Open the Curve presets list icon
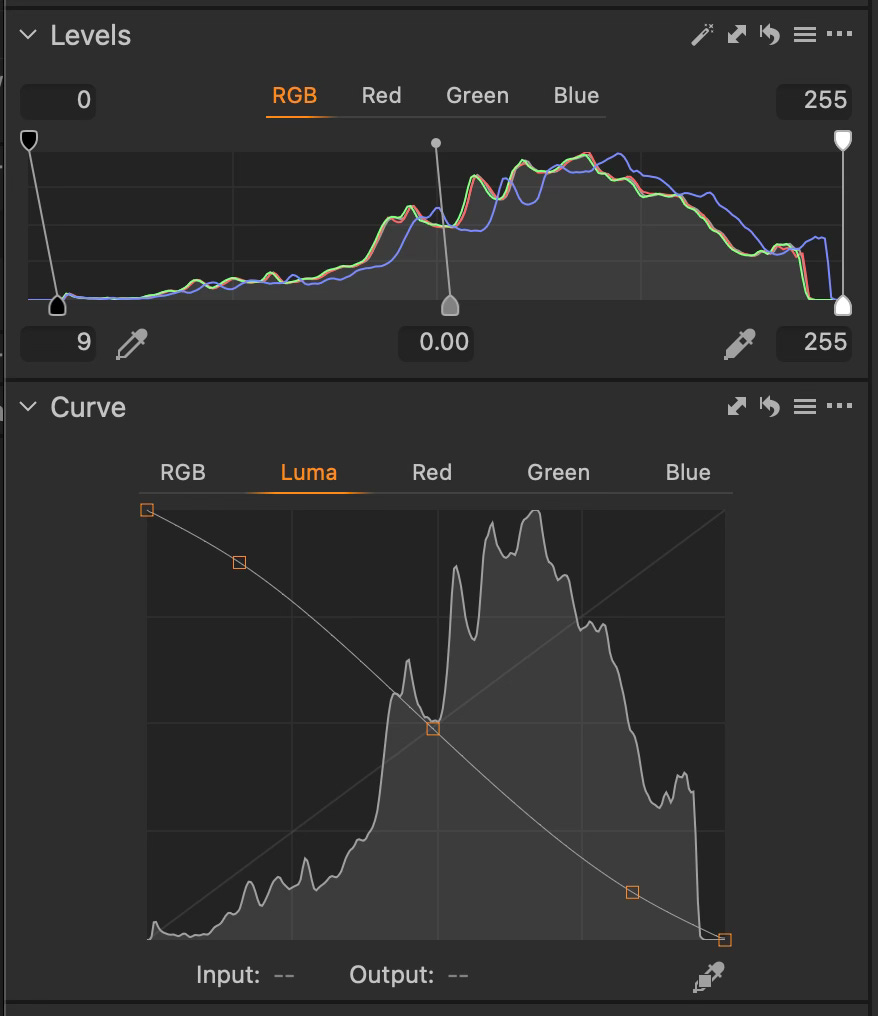 tap(805, 406)
